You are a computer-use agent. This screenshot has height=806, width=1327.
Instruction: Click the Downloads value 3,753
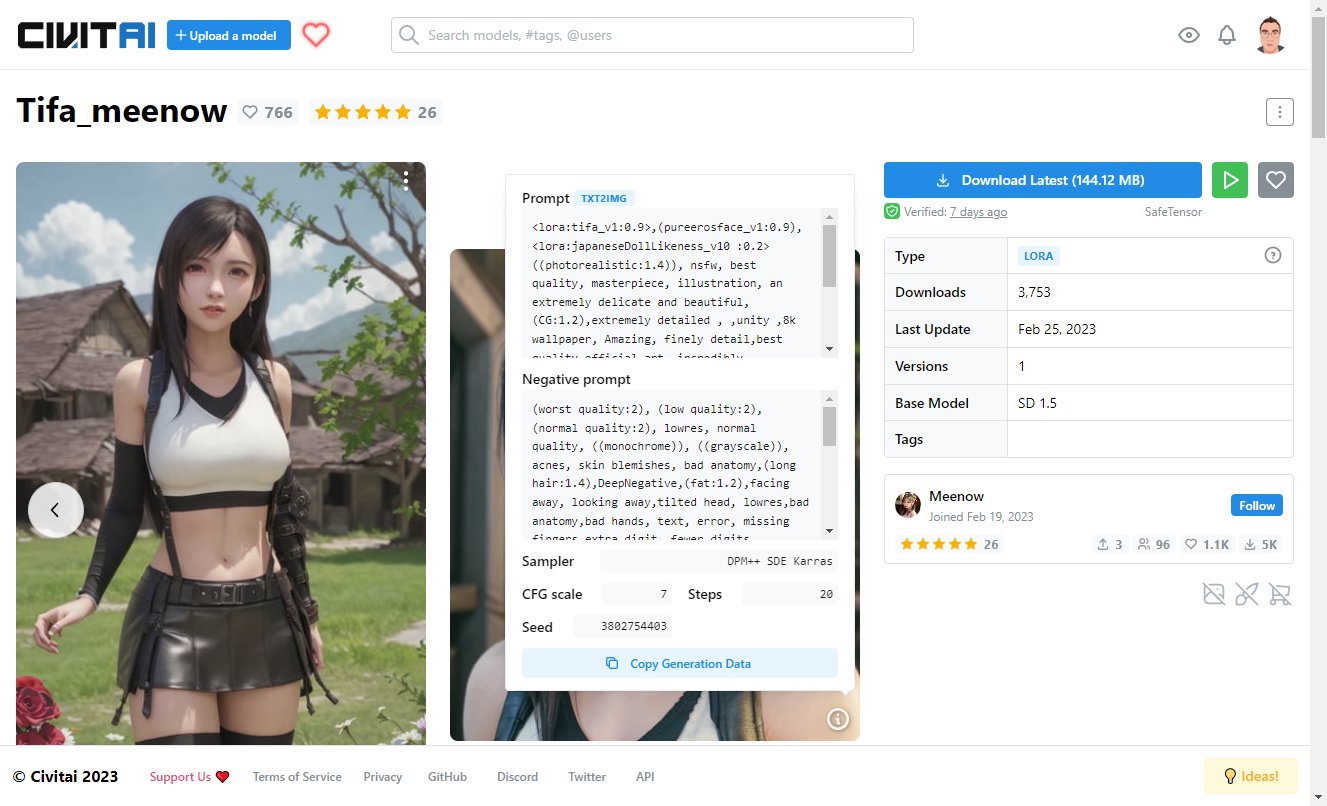pyautogui.click(x=1034, y=292)
